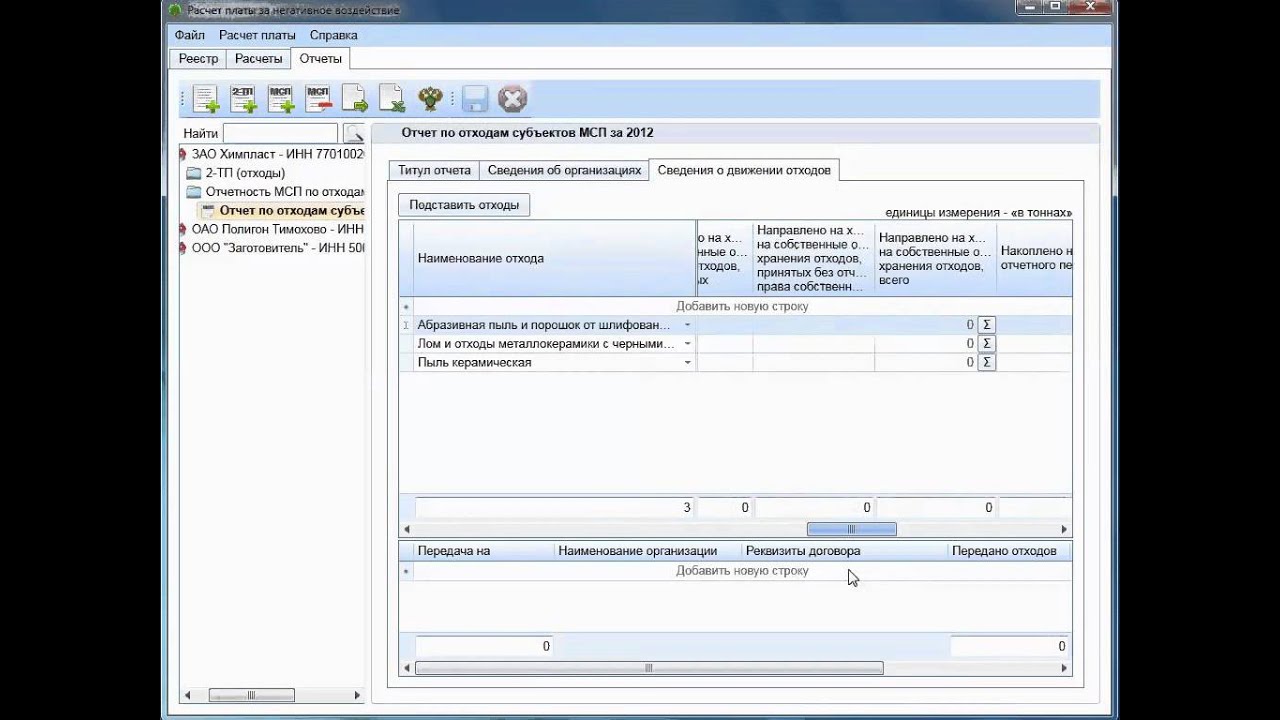Click the Передано отходов column header

pos(1010,551)
